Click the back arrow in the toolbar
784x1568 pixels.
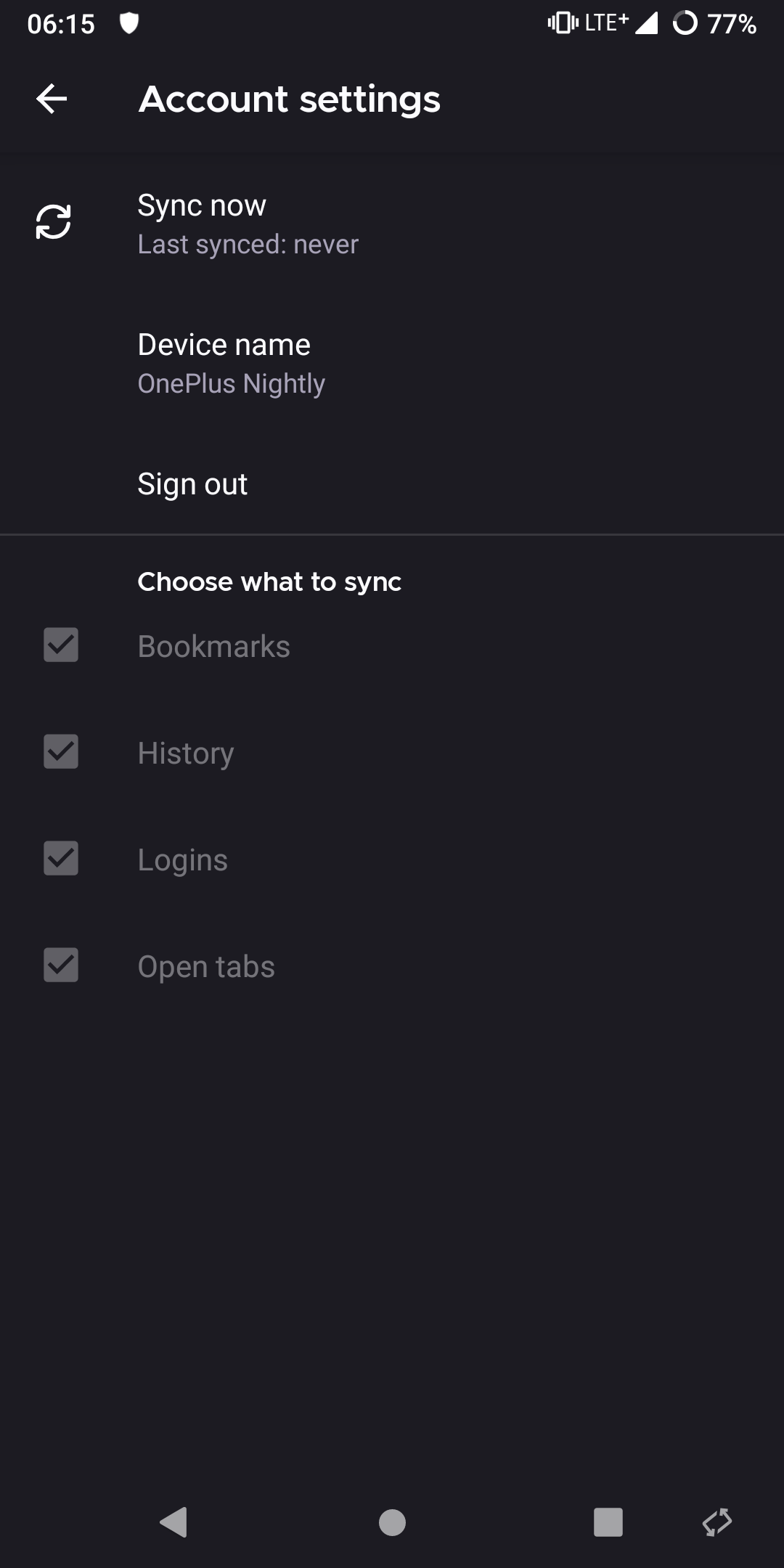51,99
